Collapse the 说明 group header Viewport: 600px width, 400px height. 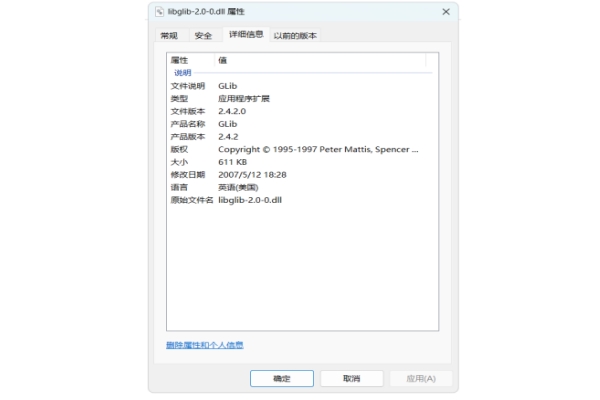click(x=183, y=73)
